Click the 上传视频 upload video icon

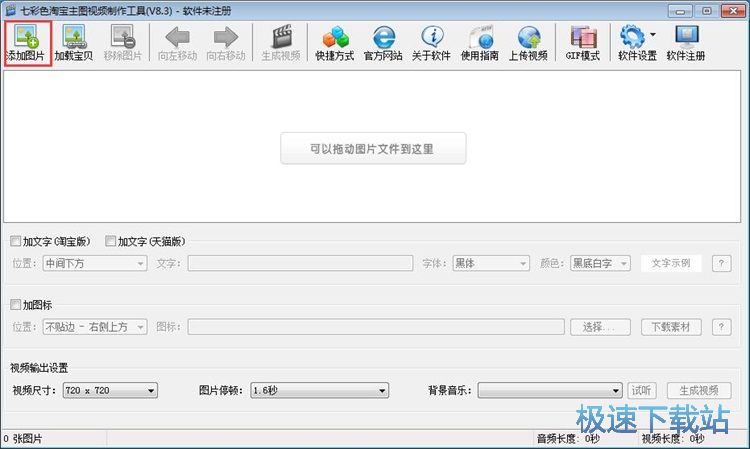click(x=528, y=43)
